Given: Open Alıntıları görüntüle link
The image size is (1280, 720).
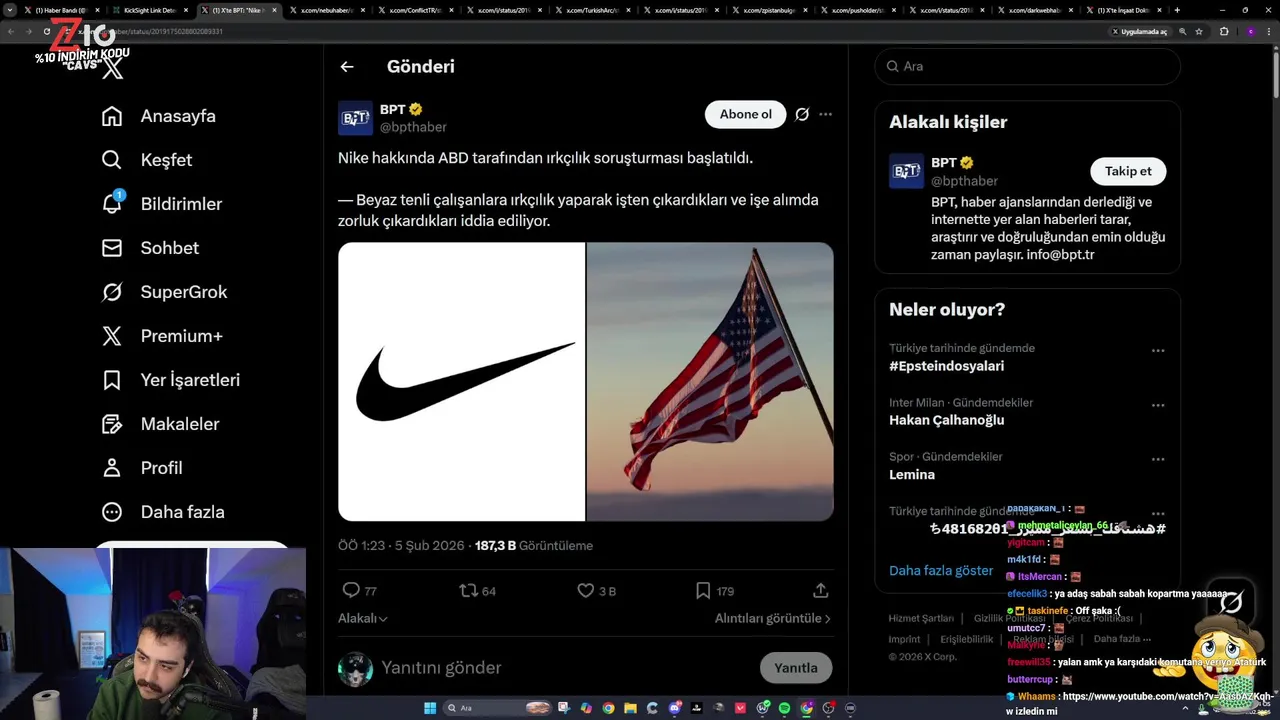Looking at the screenshot, I should point(772,618).
